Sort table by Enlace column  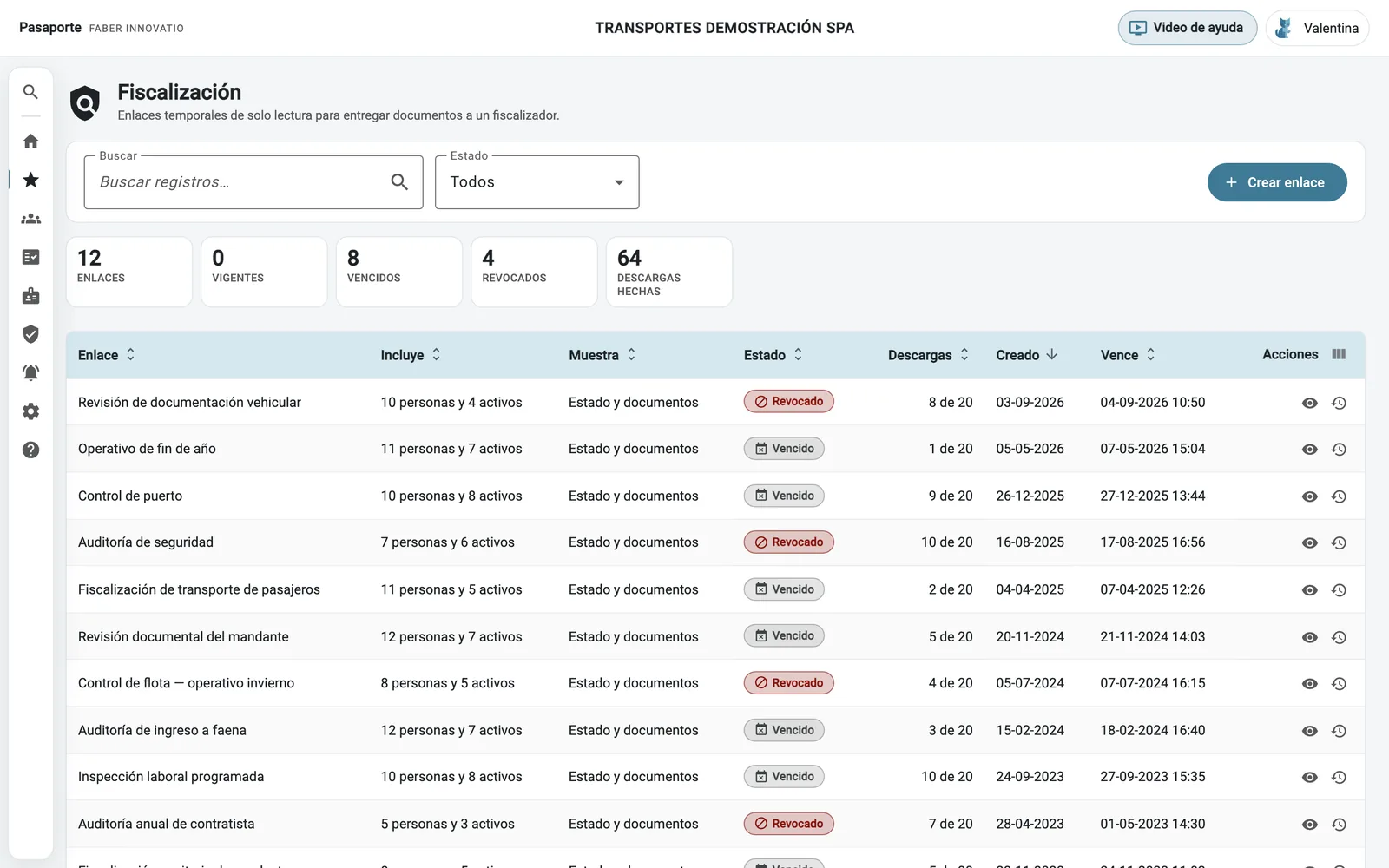(107, 355)
